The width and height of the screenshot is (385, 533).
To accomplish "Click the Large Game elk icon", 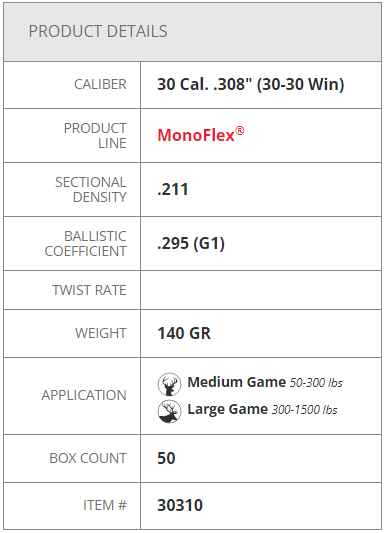I will [169, 411].
